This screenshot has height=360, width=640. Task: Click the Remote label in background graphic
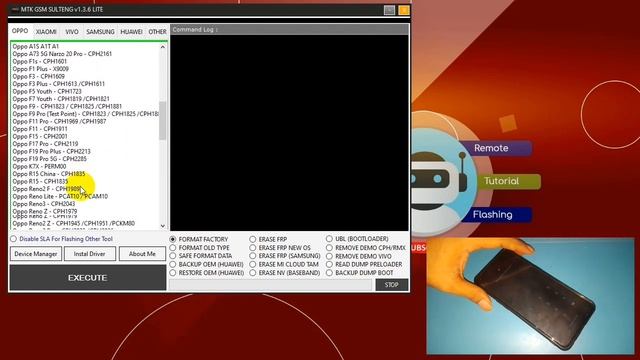pyautogui.click(x=491, y=148)
